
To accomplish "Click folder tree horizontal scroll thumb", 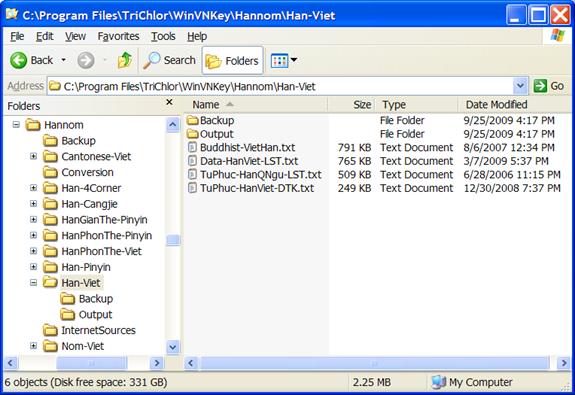I will 92,363.
